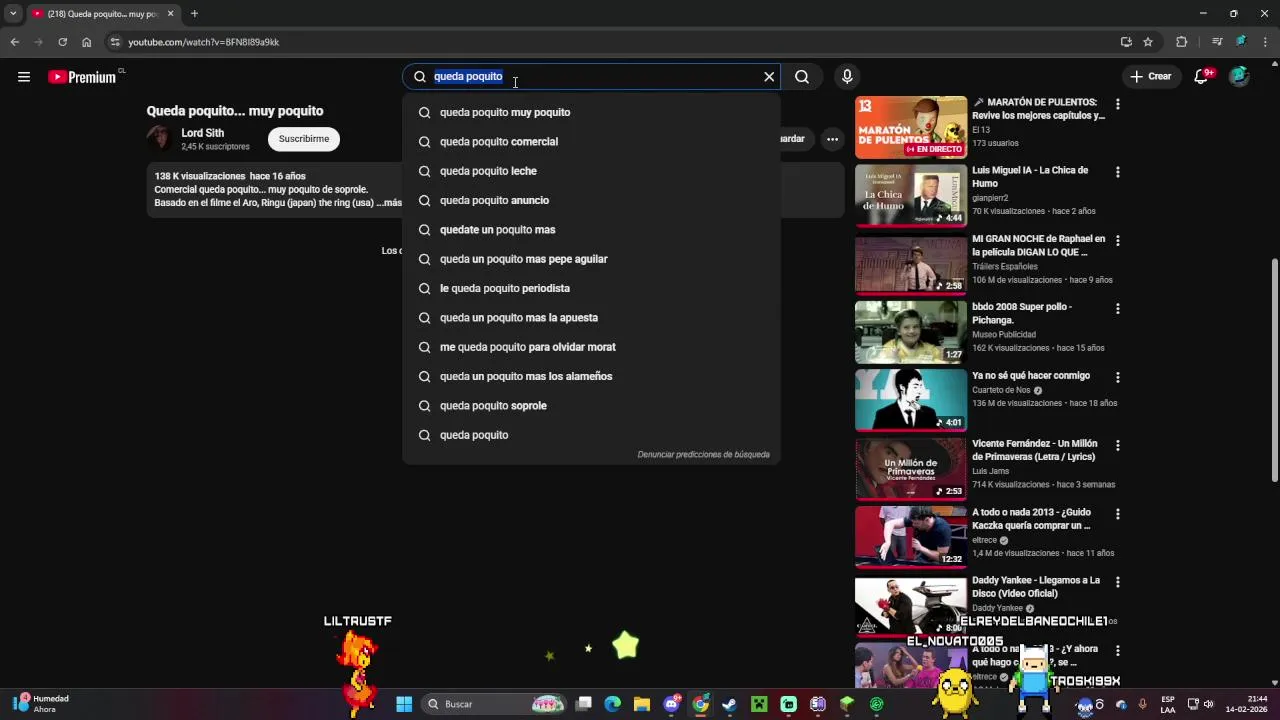Bookmark this page with the star

(1148, 42)
